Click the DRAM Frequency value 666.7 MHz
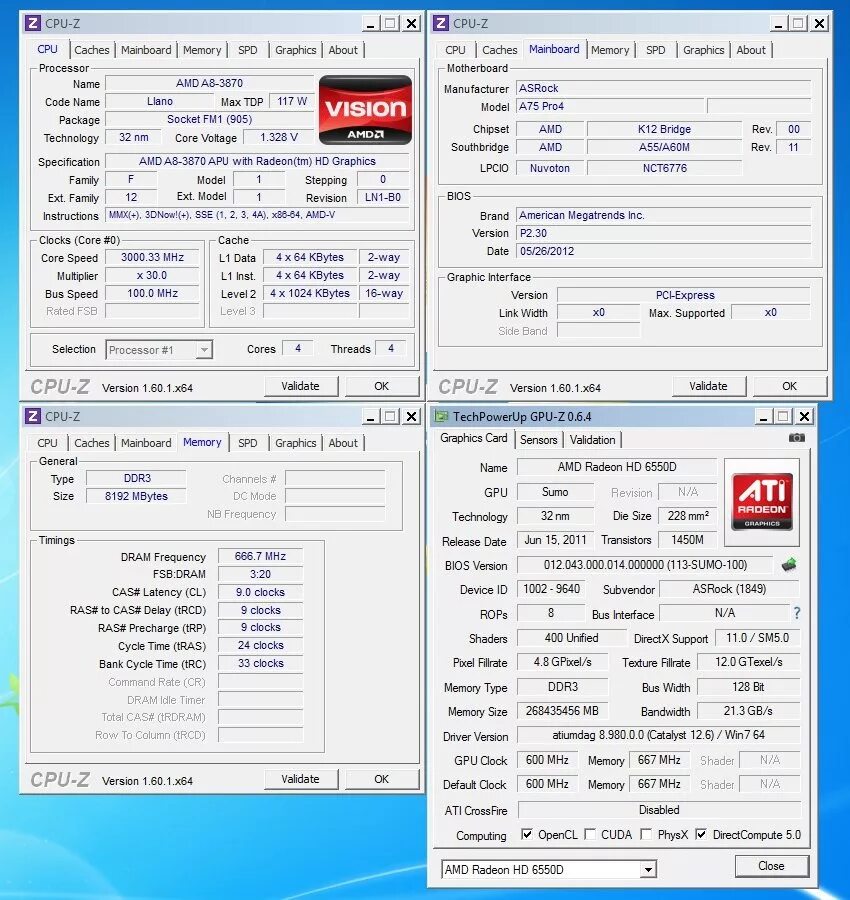 pos(261,556)
